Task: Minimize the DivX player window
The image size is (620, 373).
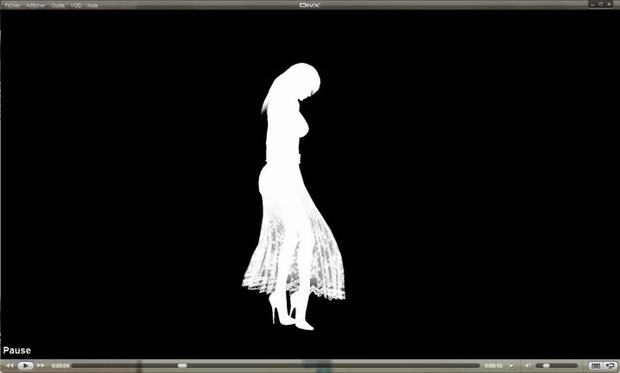Action: tap(592, 4)
